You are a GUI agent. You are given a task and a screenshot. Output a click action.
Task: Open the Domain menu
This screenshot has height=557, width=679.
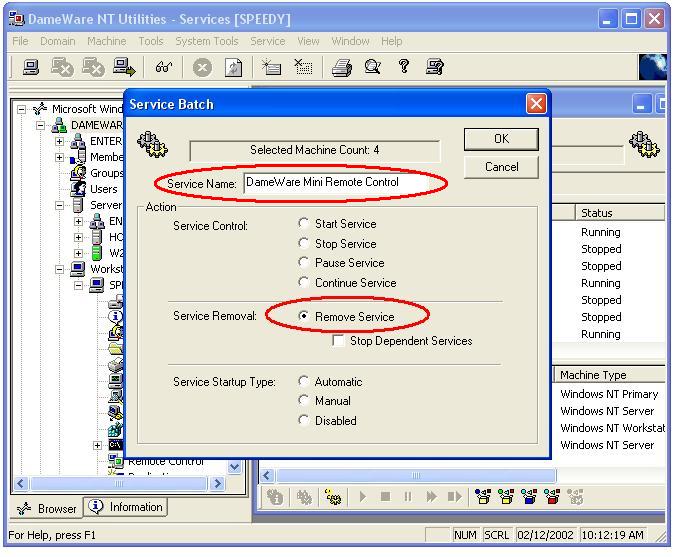(58, 41)
